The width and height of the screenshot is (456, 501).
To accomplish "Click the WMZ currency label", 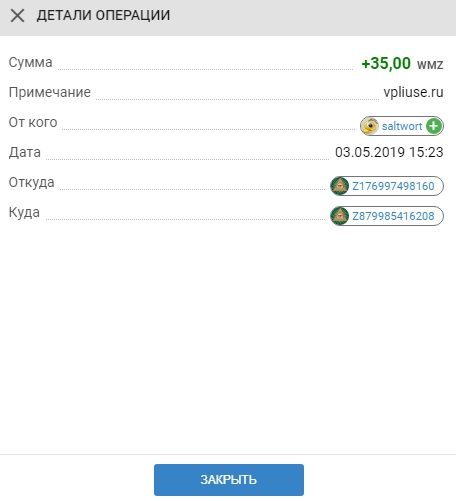I will coord(430,64).
